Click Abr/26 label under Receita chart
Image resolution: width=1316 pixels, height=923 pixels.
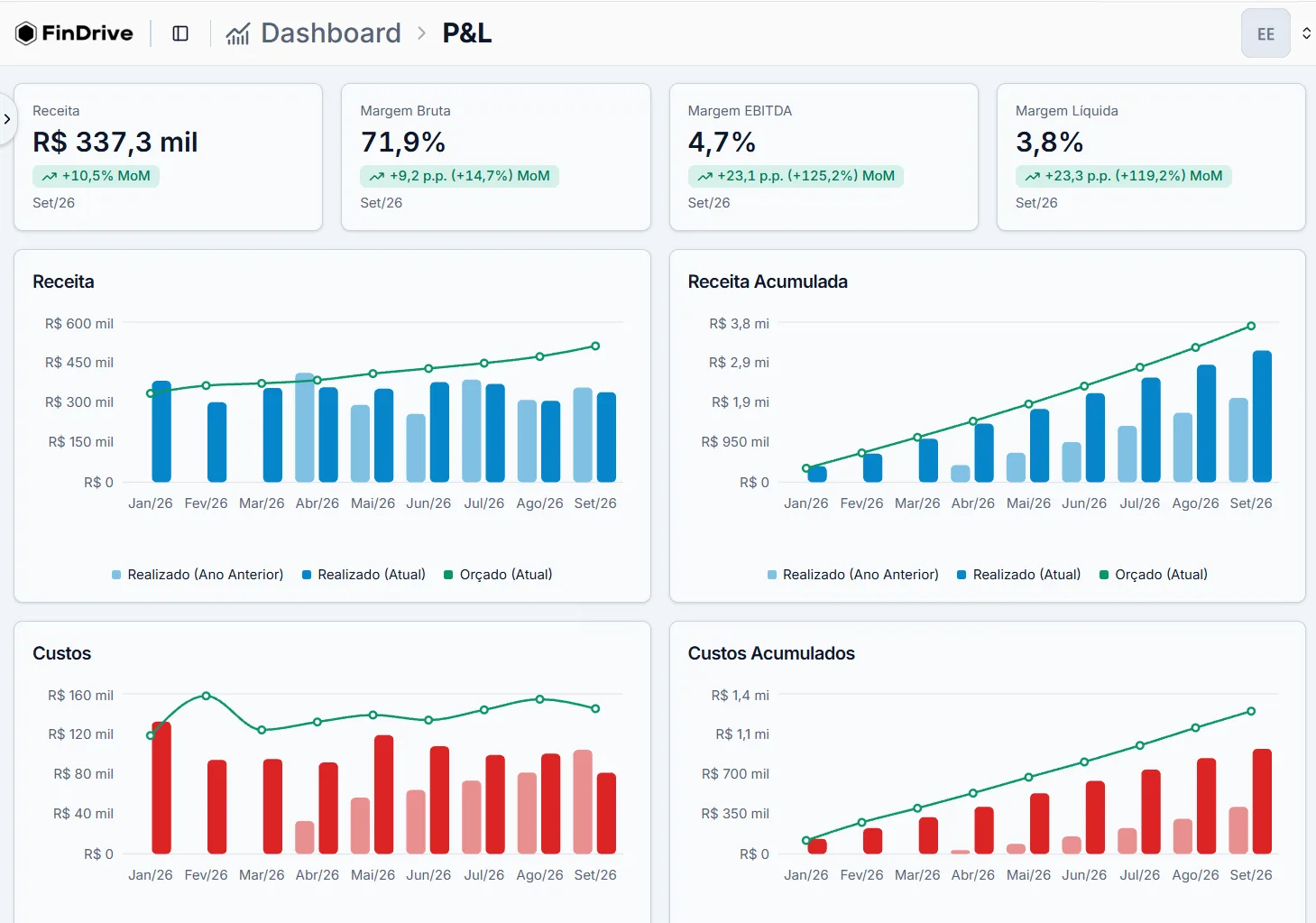coord(317,503)
